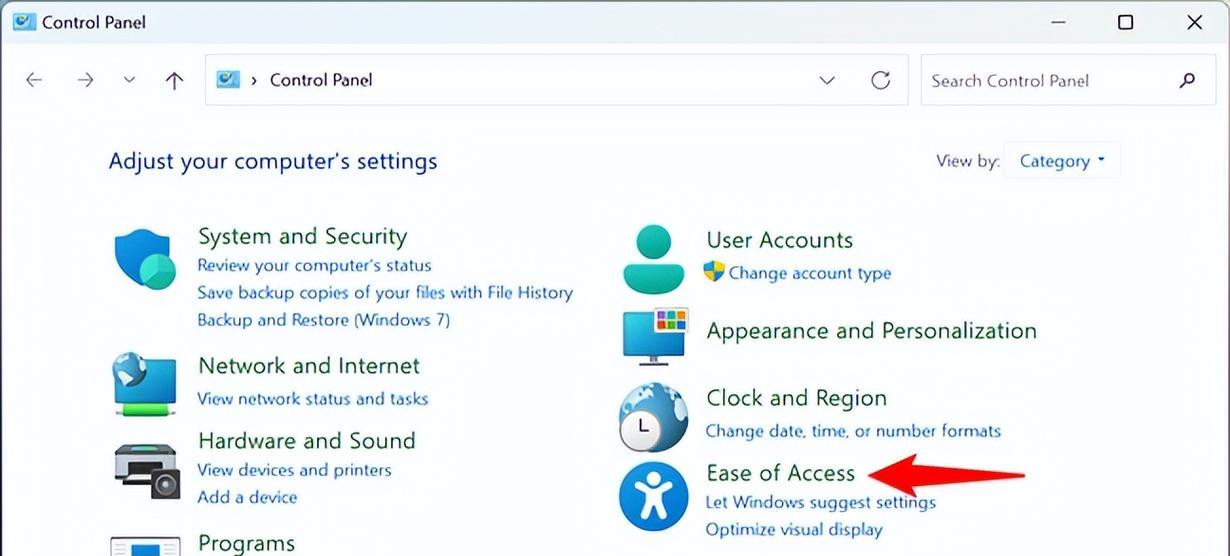This screenshot has width=1230, height=556.
Task: Click the Clock and Region globe icon
Action: tap(653, 416)
